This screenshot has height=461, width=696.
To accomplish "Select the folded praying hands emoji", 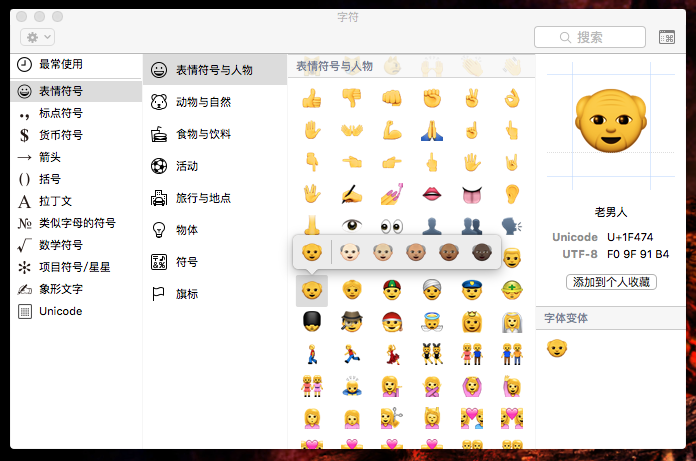I will pos(432,130).
